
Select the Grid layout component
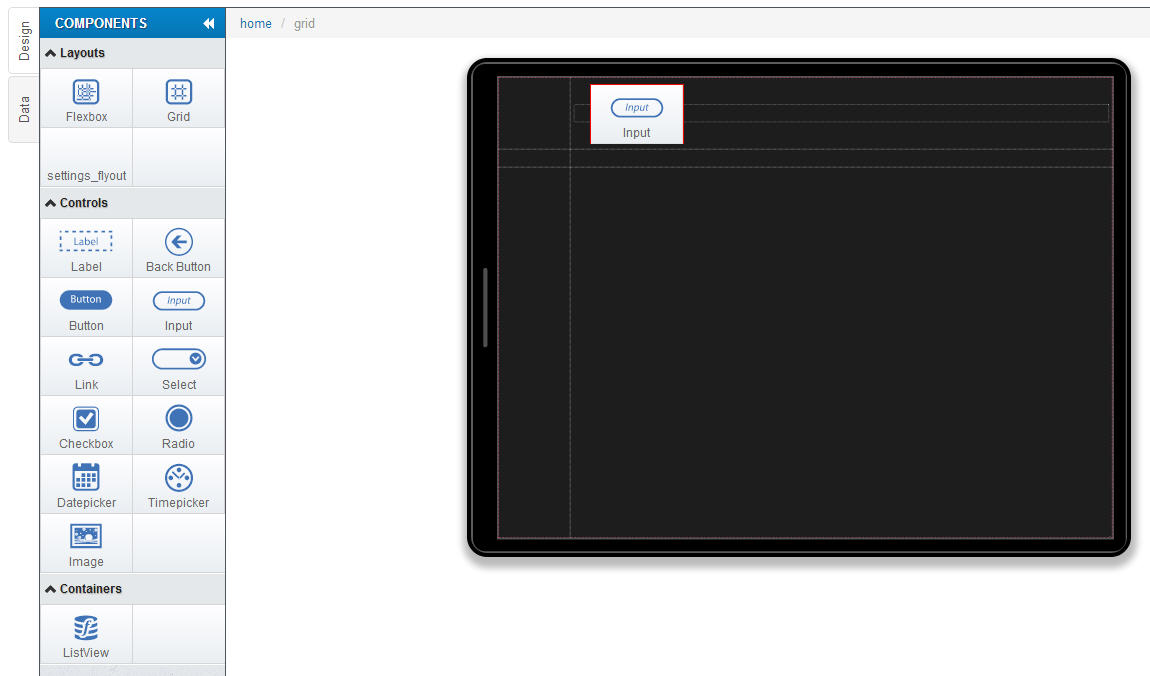pyautogui.click(x=178, y=99)
